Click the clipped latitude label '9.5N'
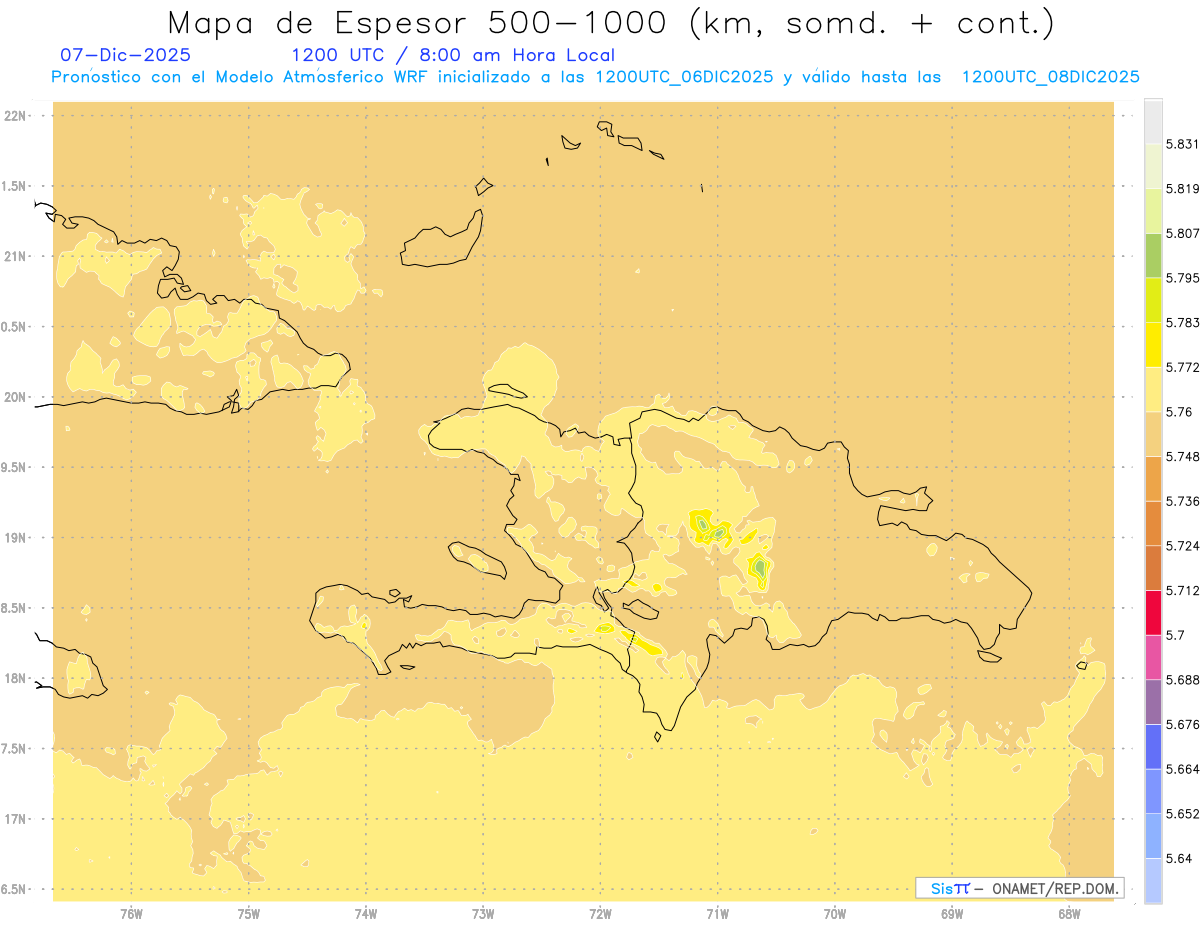1200x927 pixels. click(x=14, y=468)
